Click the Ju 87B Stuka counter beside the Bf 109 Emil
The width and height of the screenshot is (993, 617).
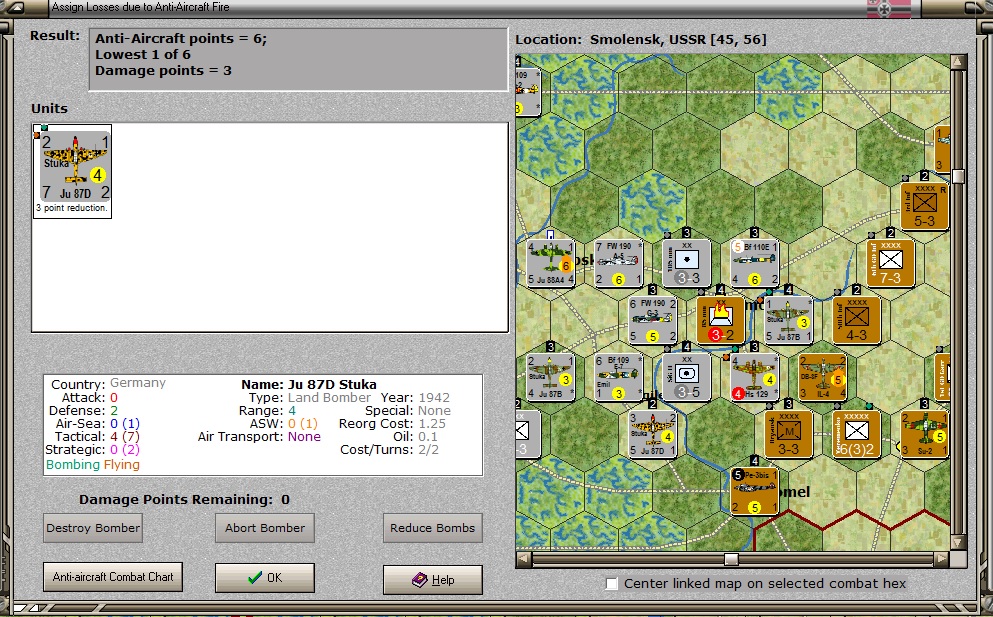(x=551, y=377)
